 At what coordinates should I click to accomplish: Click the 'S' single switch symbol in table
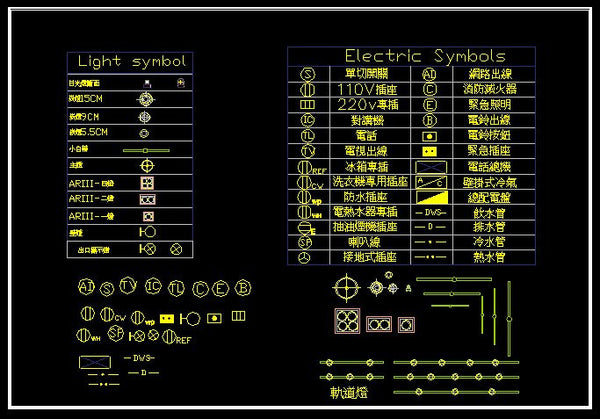coord(308,74)
